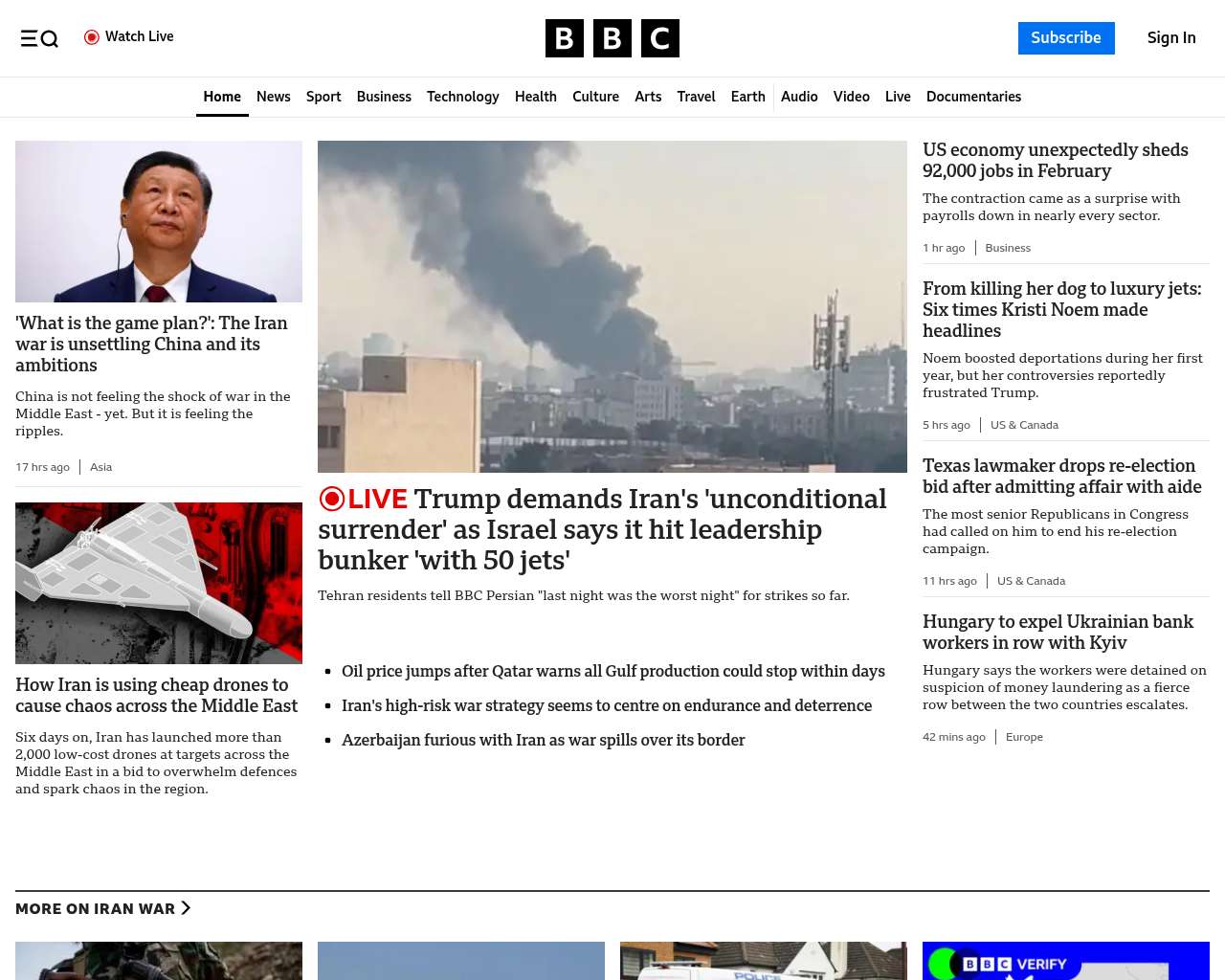
Task: Switch to the News tab
Action: 273,97
